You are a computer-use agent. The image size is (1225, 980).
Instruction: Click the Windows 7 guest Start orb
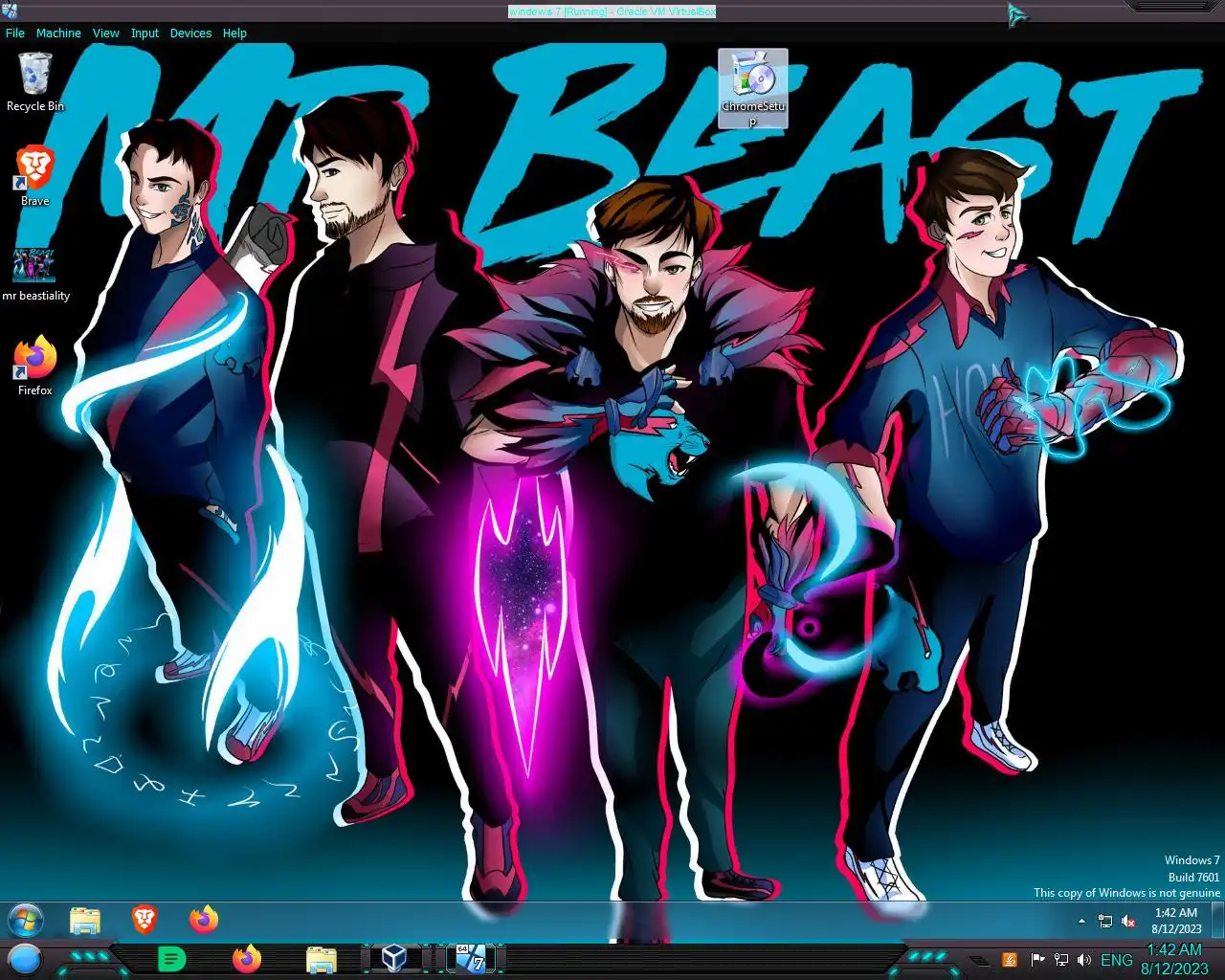point(26,921)
